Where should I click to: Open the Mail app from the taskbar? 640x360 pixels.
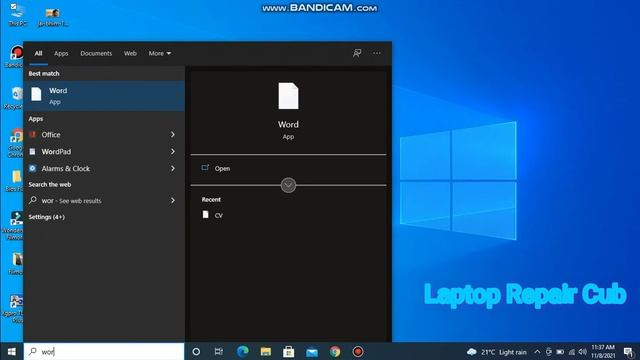[312, 351]
